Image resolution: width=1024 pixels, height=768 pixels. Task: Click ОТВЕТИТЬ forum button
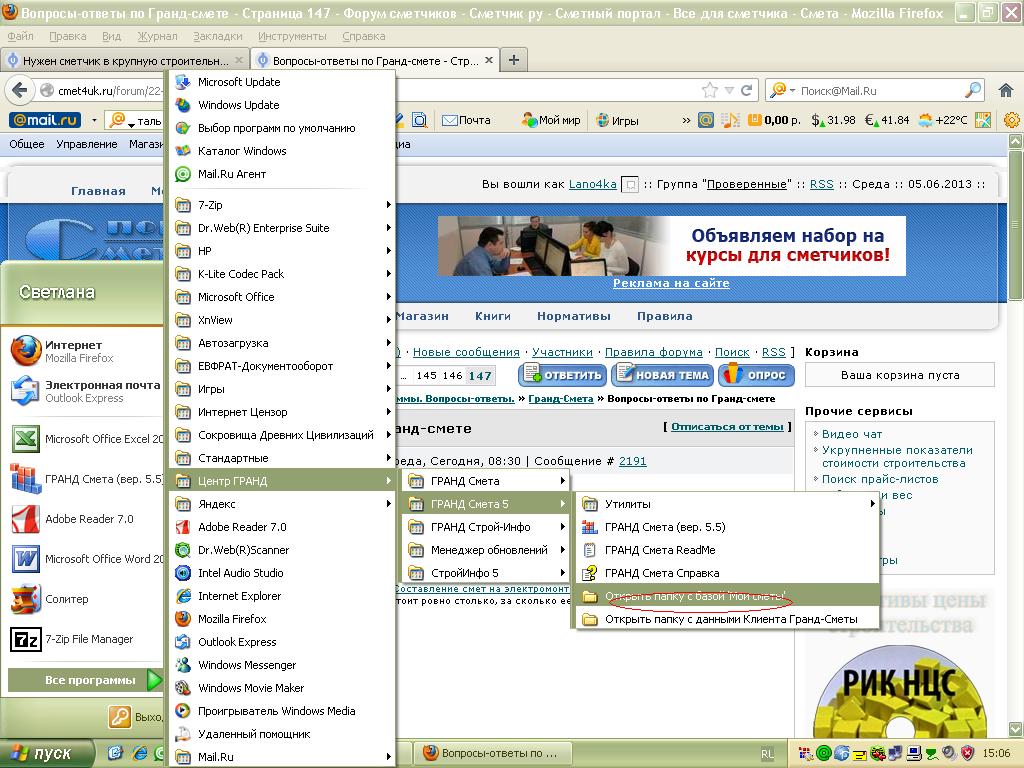click(562, 375)
